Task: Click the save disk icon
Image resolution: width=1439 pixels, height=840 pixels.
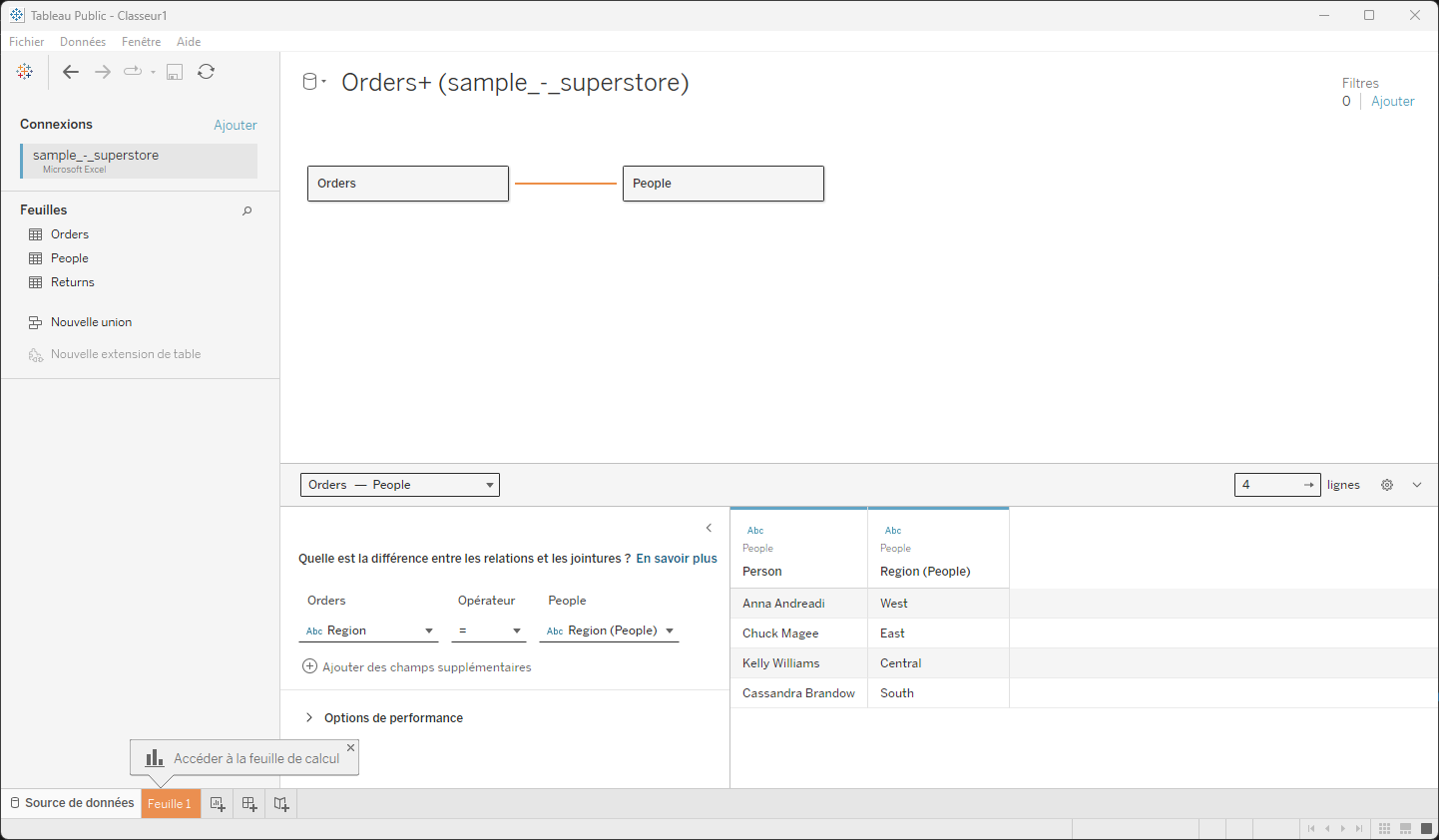Action: (175, 72)
